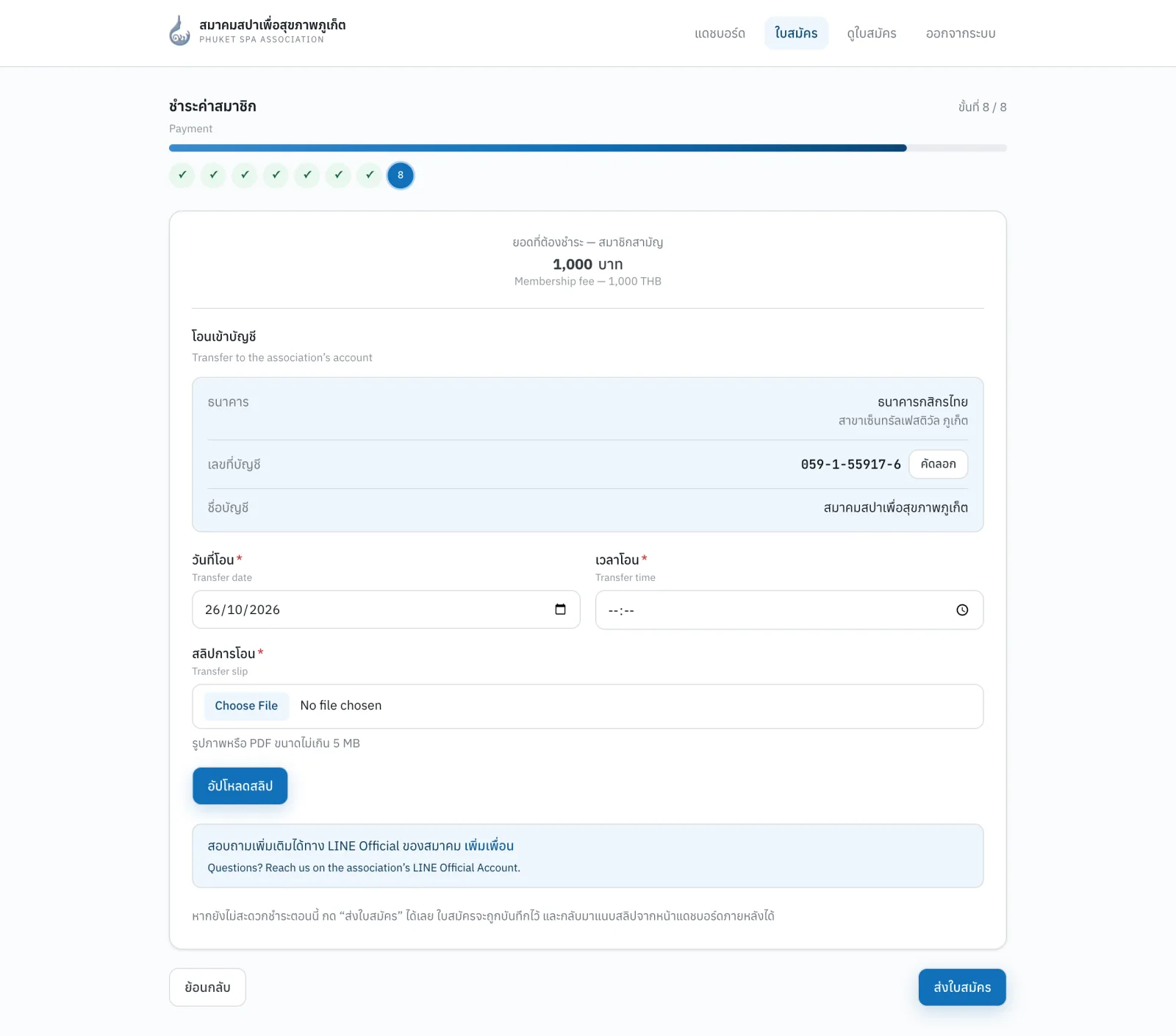Viewport: 1176px width, 1036px height.
Task: Click the account name สมาคมสปาเพื่อสุขภาพภูเก็ต in bank details
Action: pyautogui.click(x=895, y=507)
